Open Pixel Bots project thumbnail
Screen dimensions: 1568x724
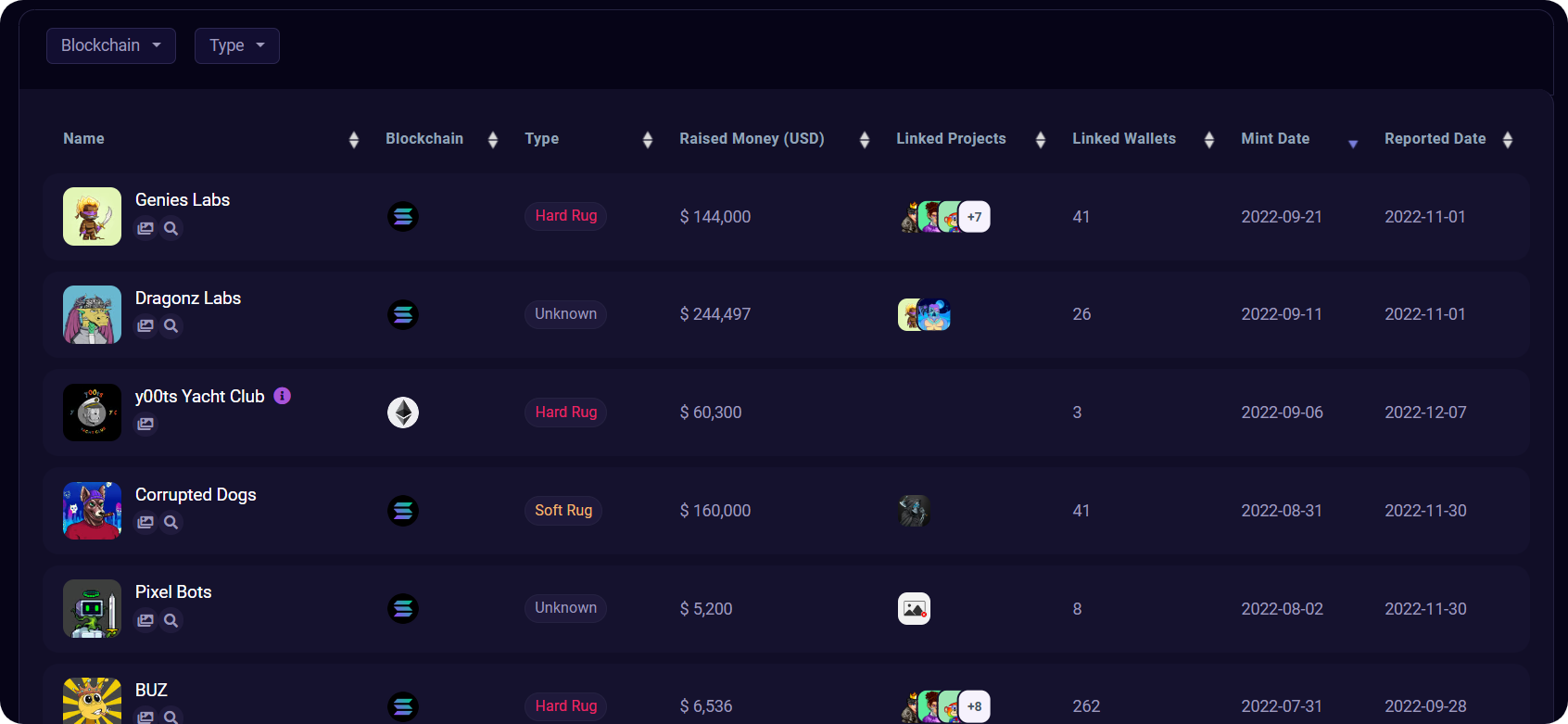92,609
